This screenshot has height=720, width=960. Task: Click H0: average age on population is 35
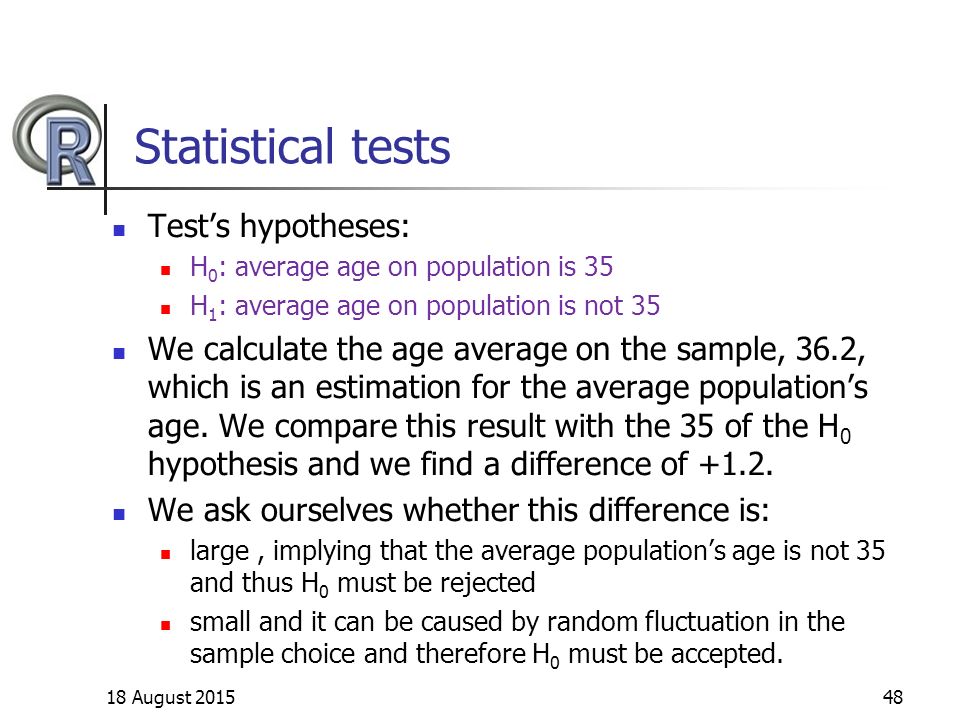[402, 268]
